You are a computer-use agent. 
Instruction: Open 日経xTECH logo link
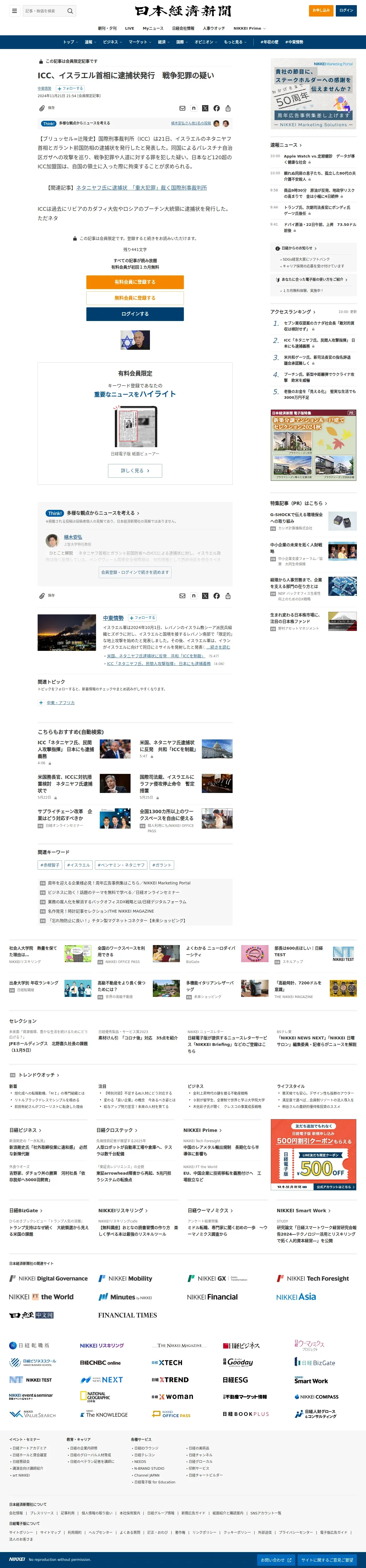(x=167, y=1363)
